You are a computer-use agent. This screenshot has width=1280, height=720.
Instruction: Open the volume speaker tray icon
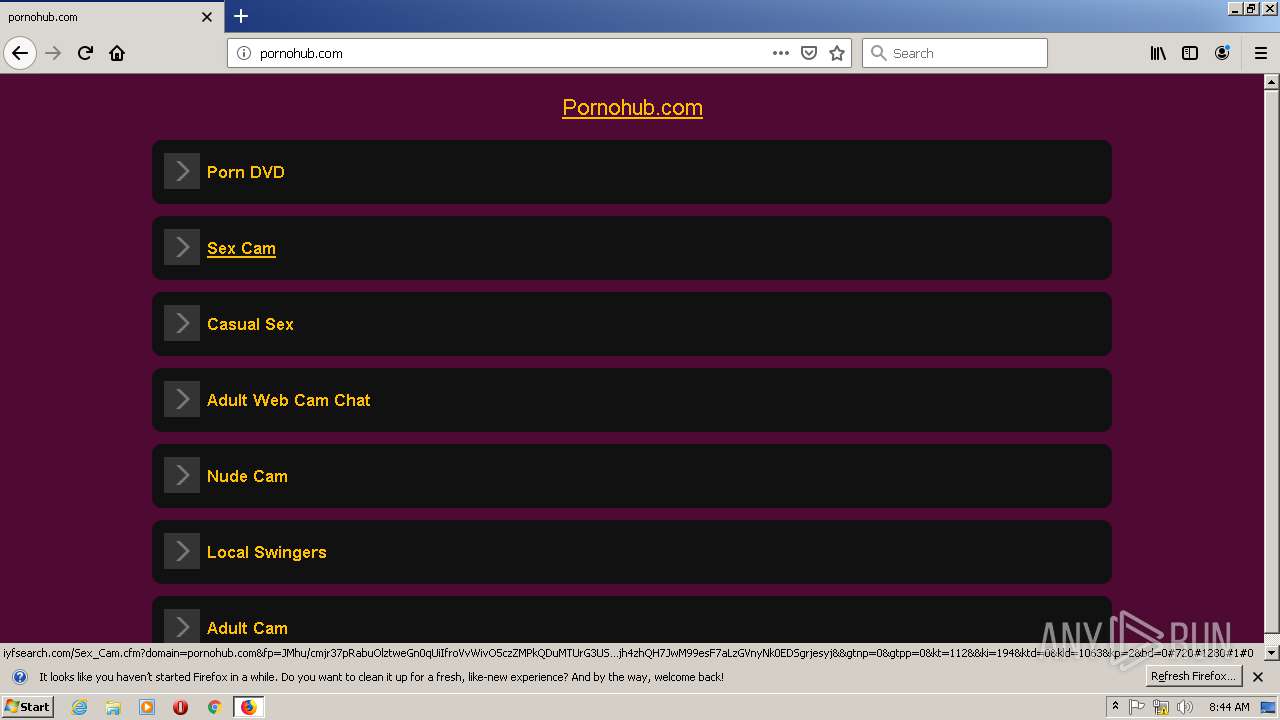click(x=1185, y=707)
